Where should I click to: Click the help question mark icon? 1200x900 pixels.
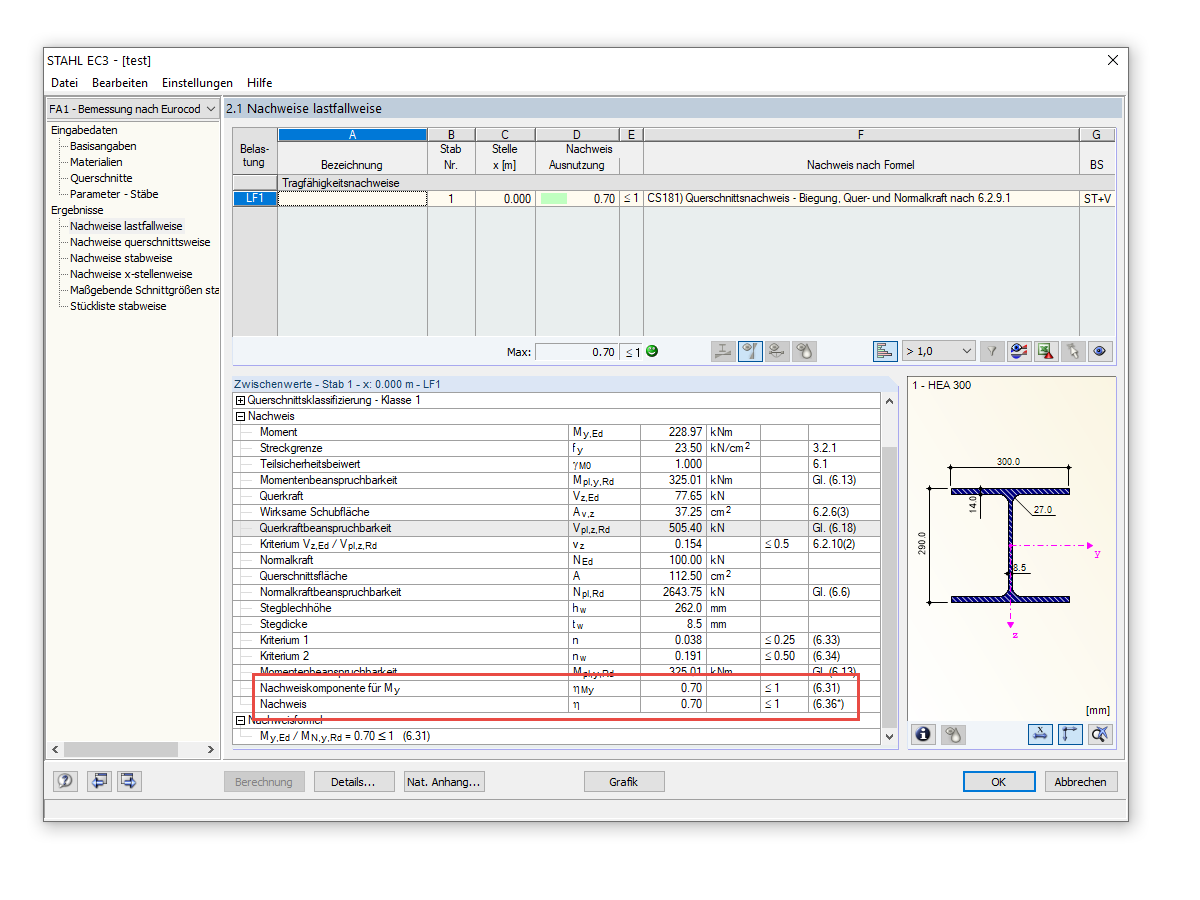click(x=66, y=782)
